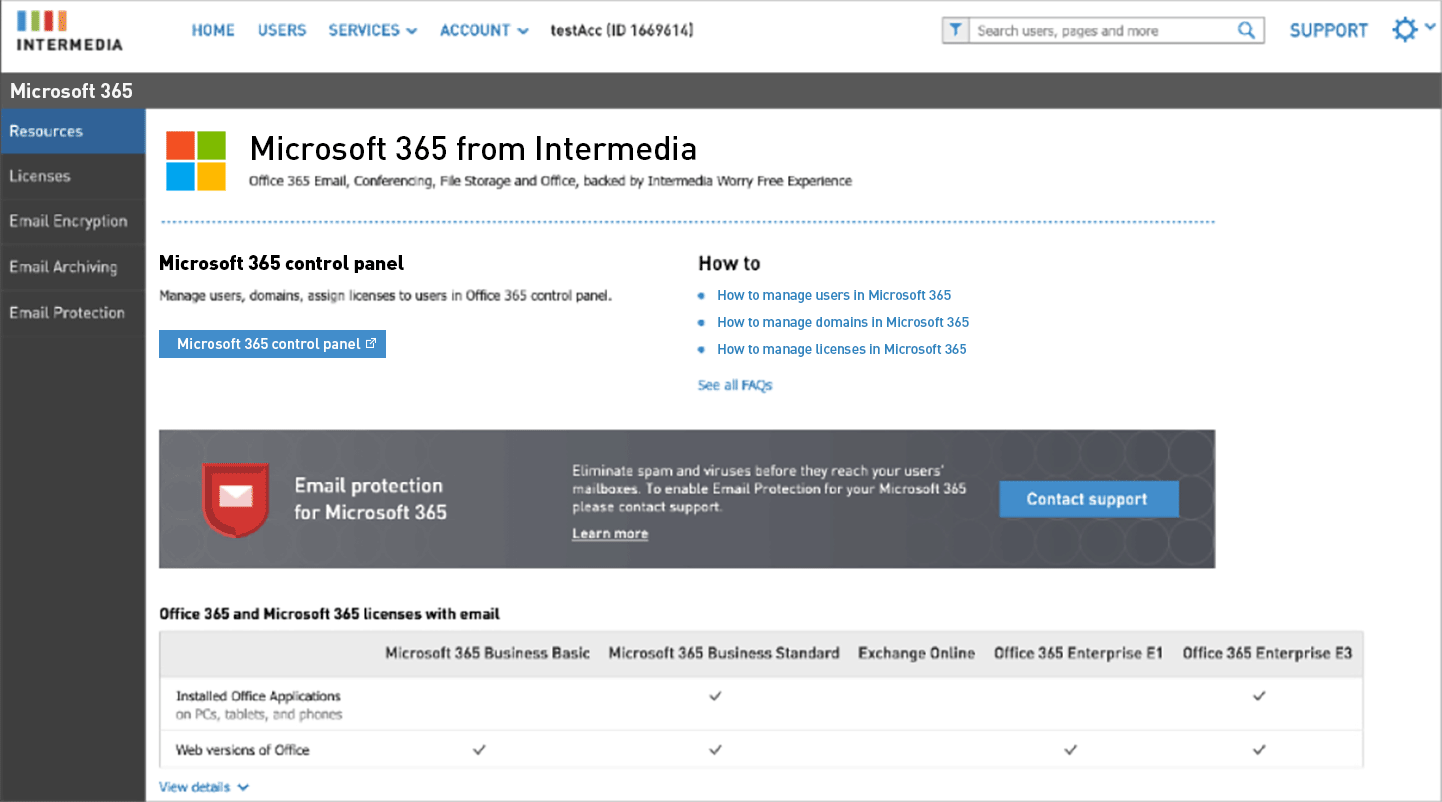Open How to manage users in Microsoft 365
Viewport: 1442px width, 802px height.
click(x=834, y=295)
